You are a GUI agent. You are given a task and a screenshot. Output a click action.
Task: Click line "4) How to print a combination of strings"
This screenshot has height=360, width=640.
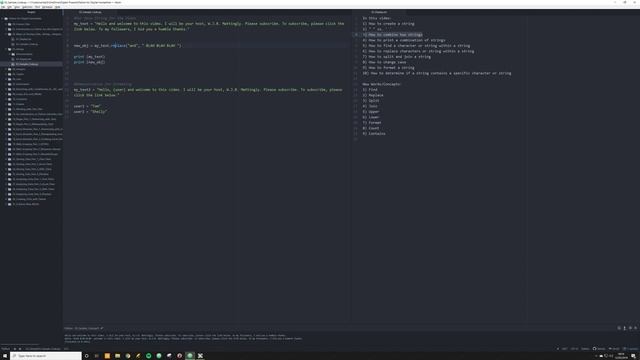[404, 40]
